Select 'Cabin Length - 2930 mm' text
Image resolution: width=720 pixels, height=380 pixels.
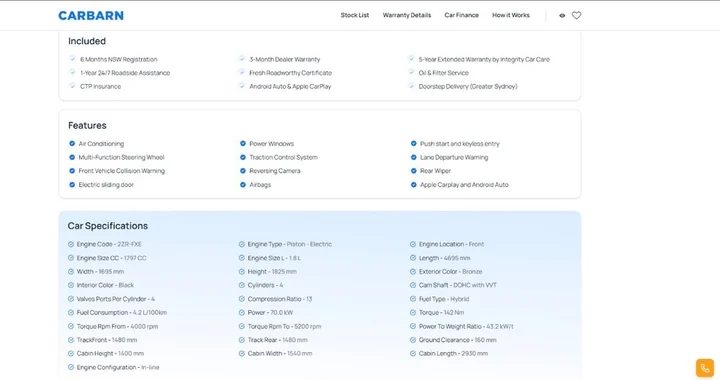coord(453,353)
